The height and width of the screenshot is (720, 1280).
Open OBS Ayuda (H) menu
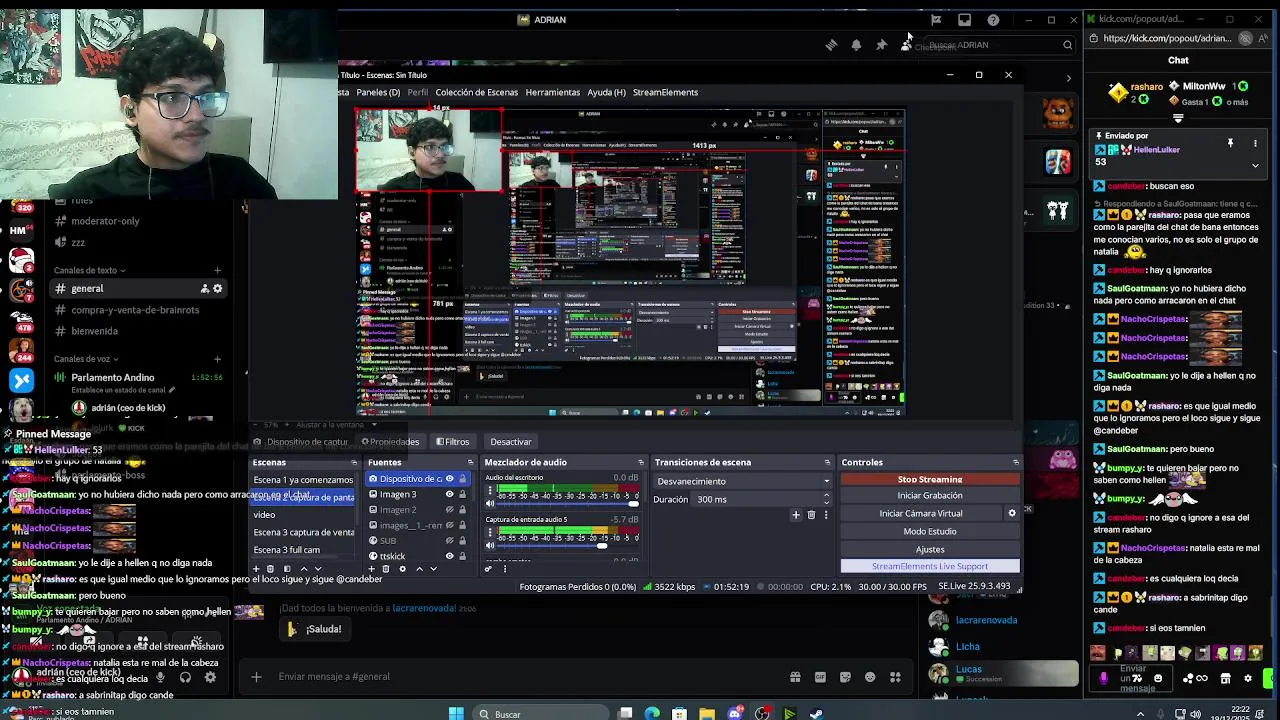(x=606, y=92)
